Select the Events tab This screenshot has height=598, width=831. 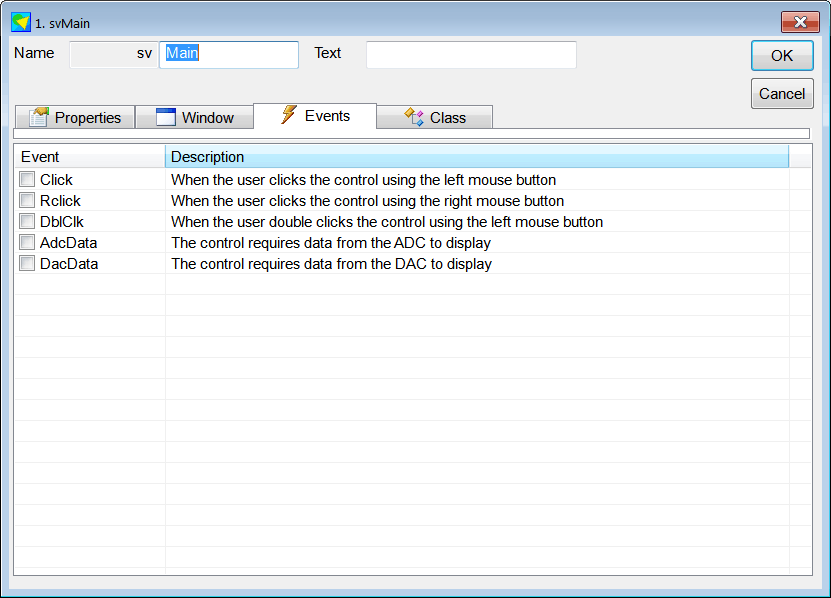[x=315, y=116]
